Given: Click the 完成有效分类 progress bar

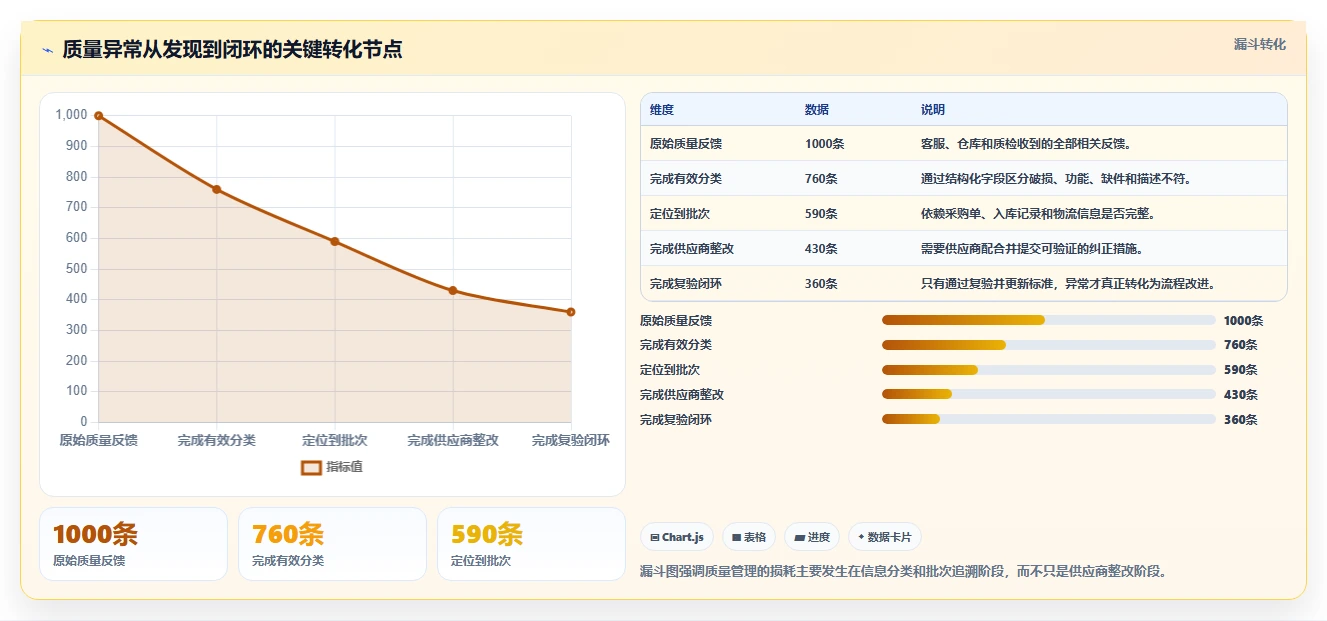Looking at the screenshot, I should click(x=1048, y=345).
